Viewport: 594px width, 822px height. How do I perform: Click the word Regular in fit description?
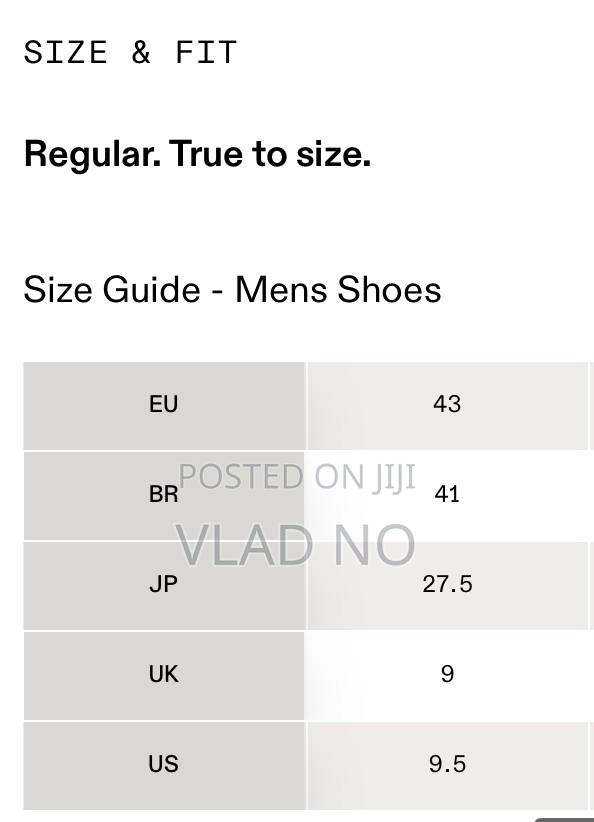[92, 154]
